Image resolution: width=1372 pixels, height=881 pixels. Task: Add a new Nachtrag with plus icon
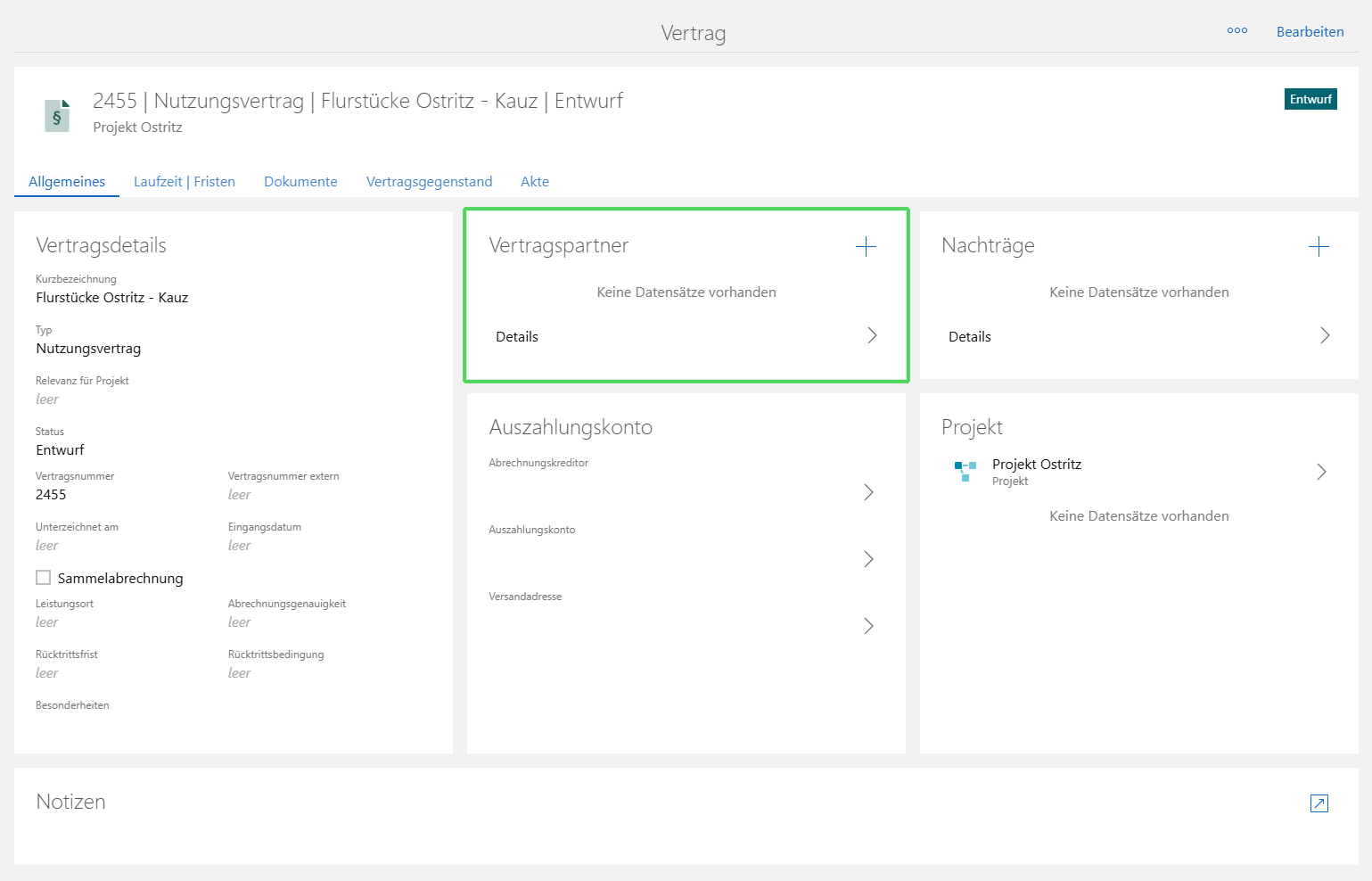(x=1319, y=247)
